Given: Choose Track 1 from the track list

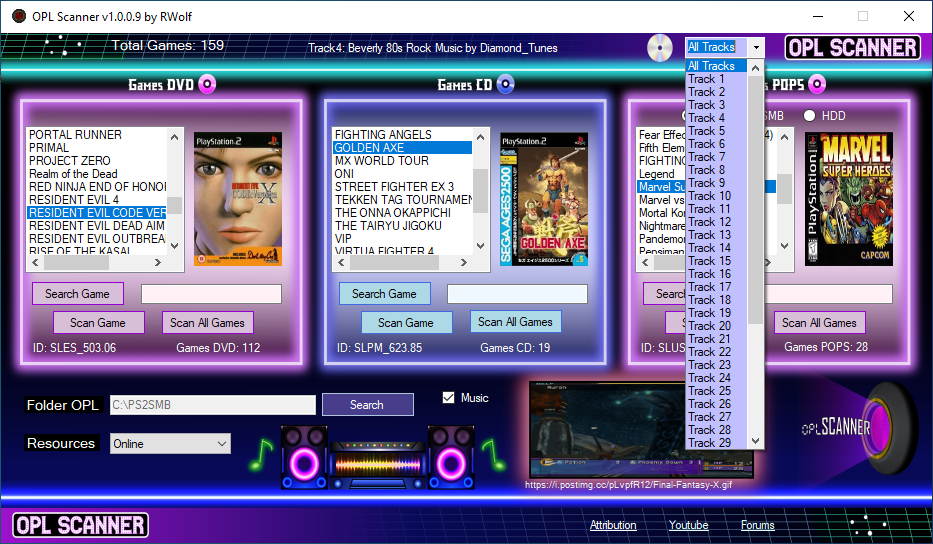Looking at the screenshot, I should point(716,79).
